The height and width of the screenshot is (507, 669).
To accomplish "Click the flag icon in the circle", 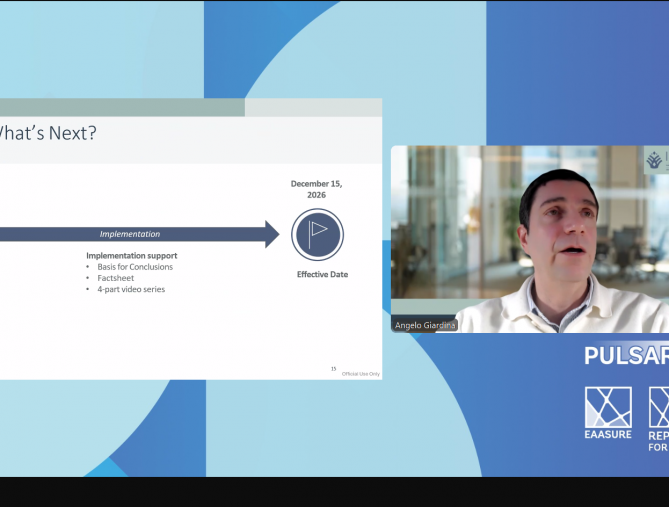I will (x=317, y=235).
